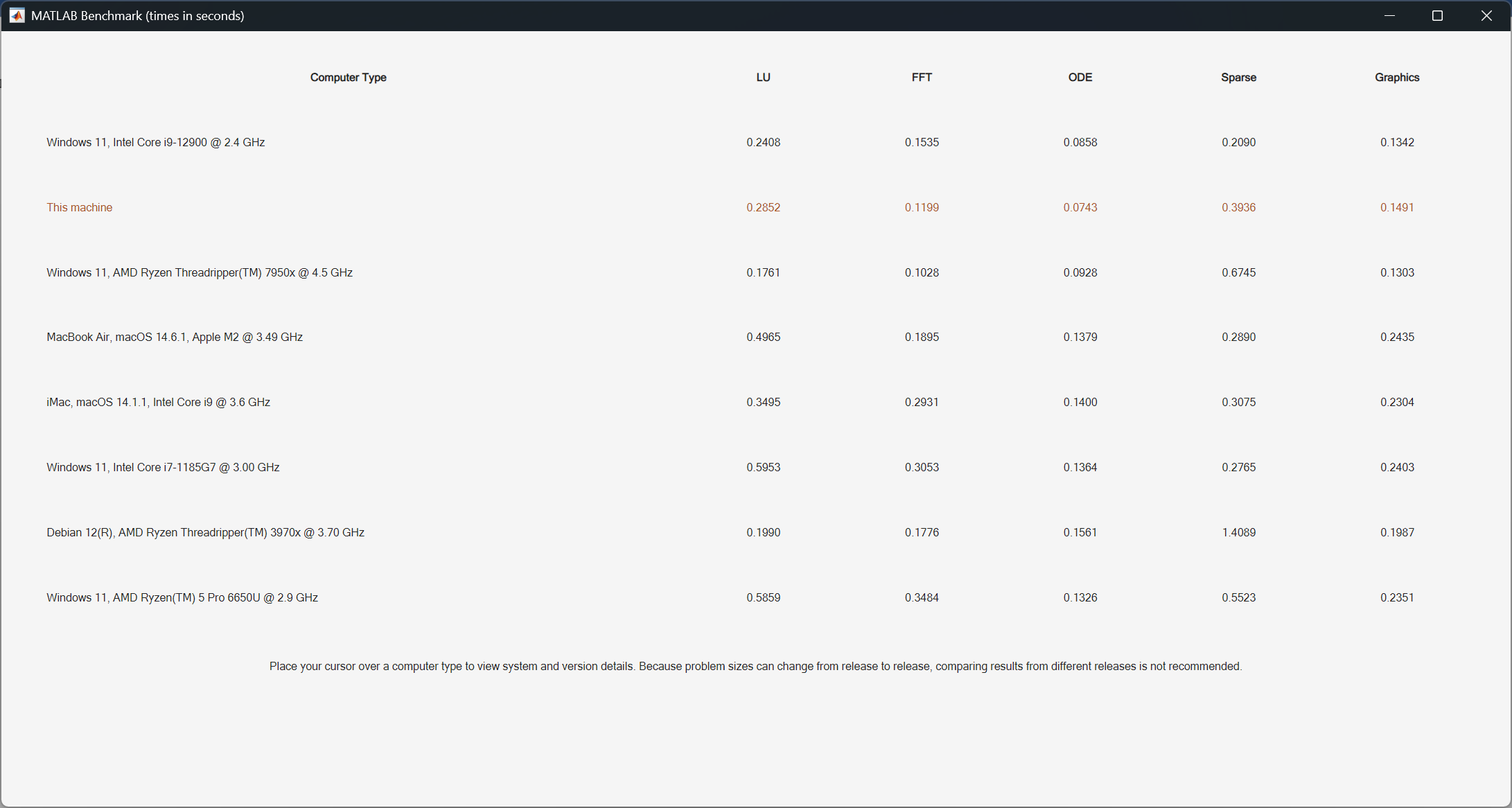The height and width of the screenshot is (808, 1512).
Task: Click the Graphics column header
Action: click(x=1397, y=78)
